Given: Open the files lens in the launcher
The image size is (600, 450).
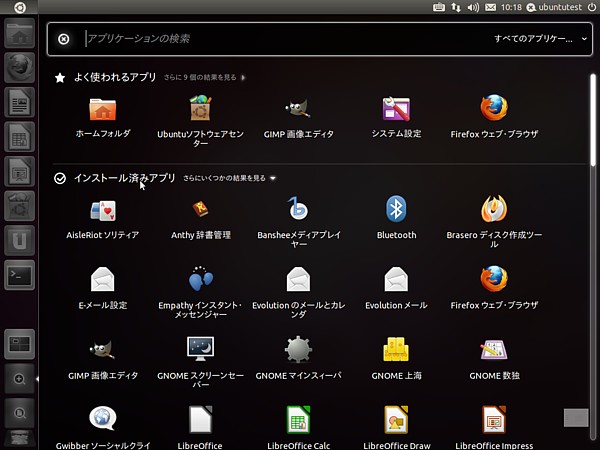Looking at the screenshot, I should 20,413.
